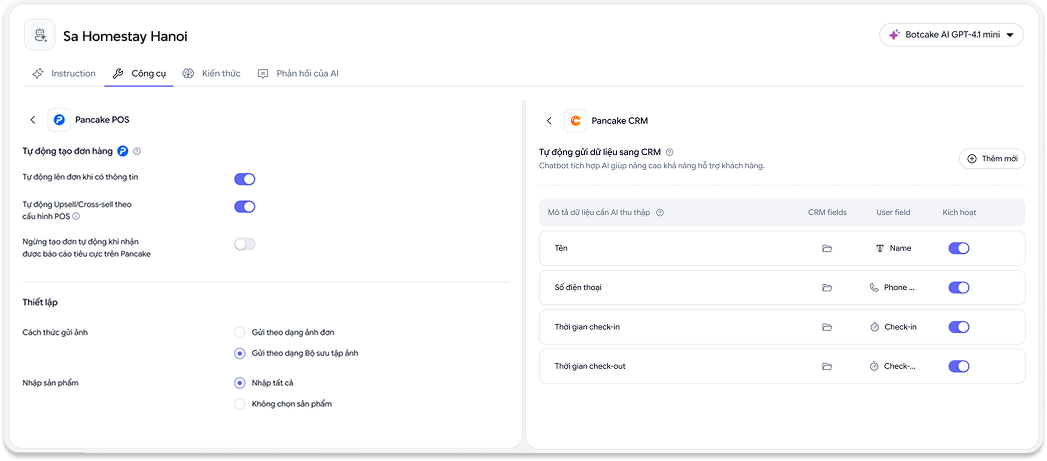Click info icon next to cấu hình POS

[75, 216]
